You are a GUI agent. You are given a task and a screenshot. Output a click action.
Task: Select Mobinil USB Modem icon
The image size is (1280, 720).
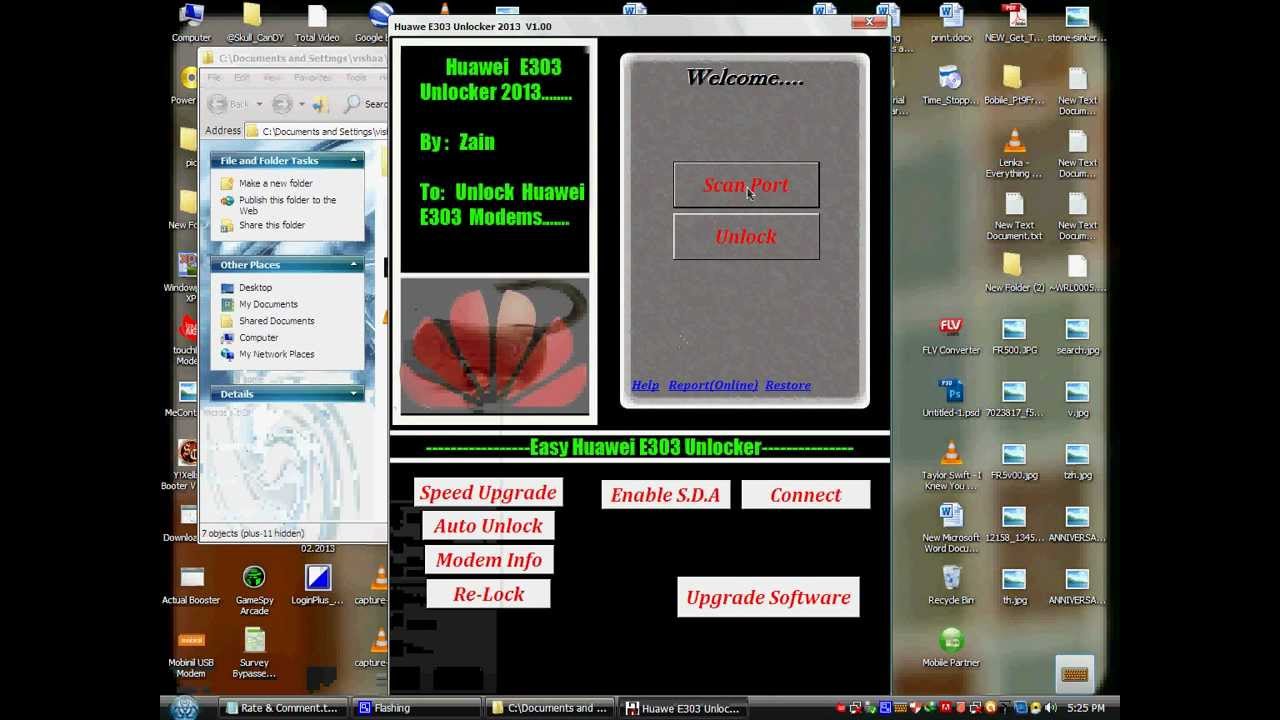[x=191, y=653]
